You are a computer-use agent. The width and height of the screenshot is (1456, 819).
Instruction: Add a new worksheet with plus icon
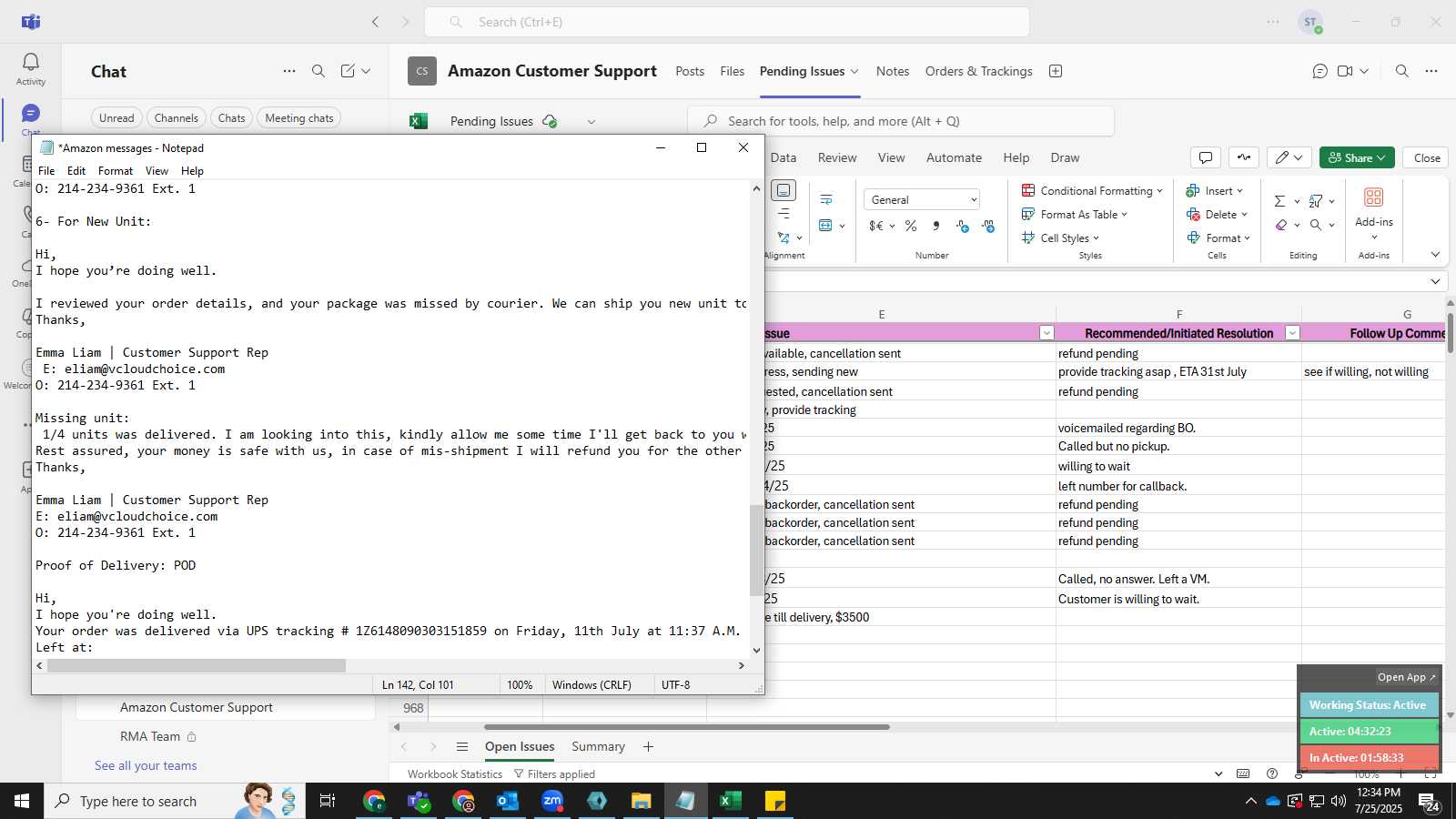[648, 746]
